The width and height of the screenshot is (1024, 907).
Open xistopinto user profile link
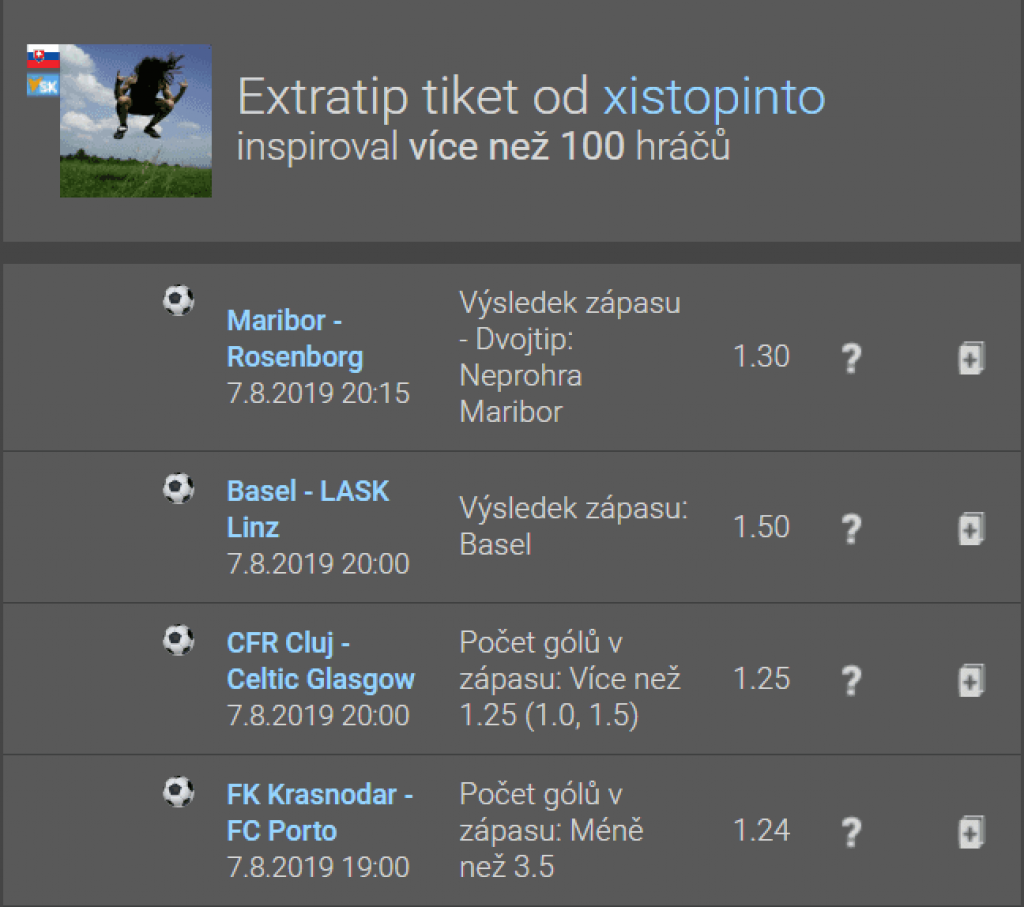[x=714, y=97]
